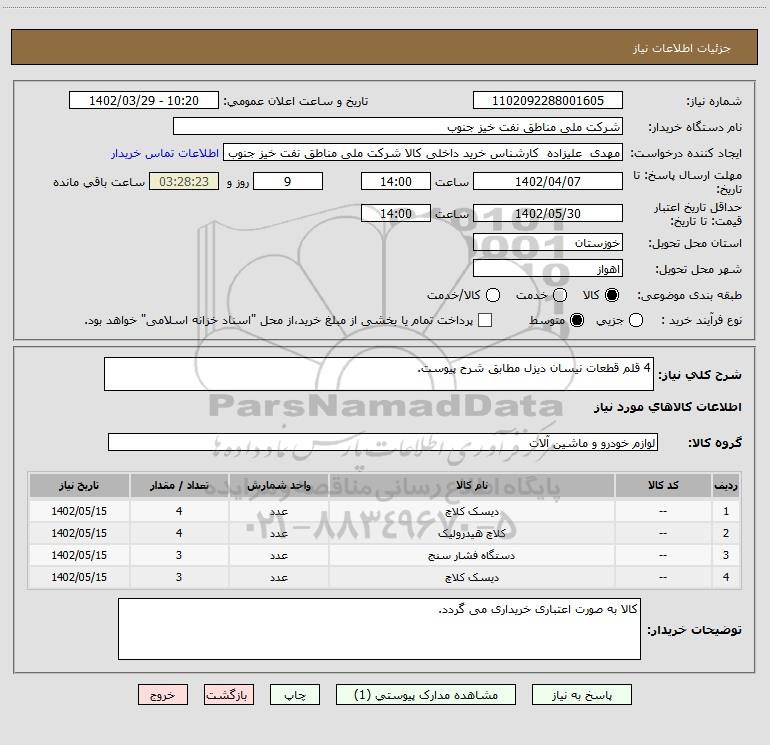Click the price validity date field 1402/05/30

click(548, 213)
